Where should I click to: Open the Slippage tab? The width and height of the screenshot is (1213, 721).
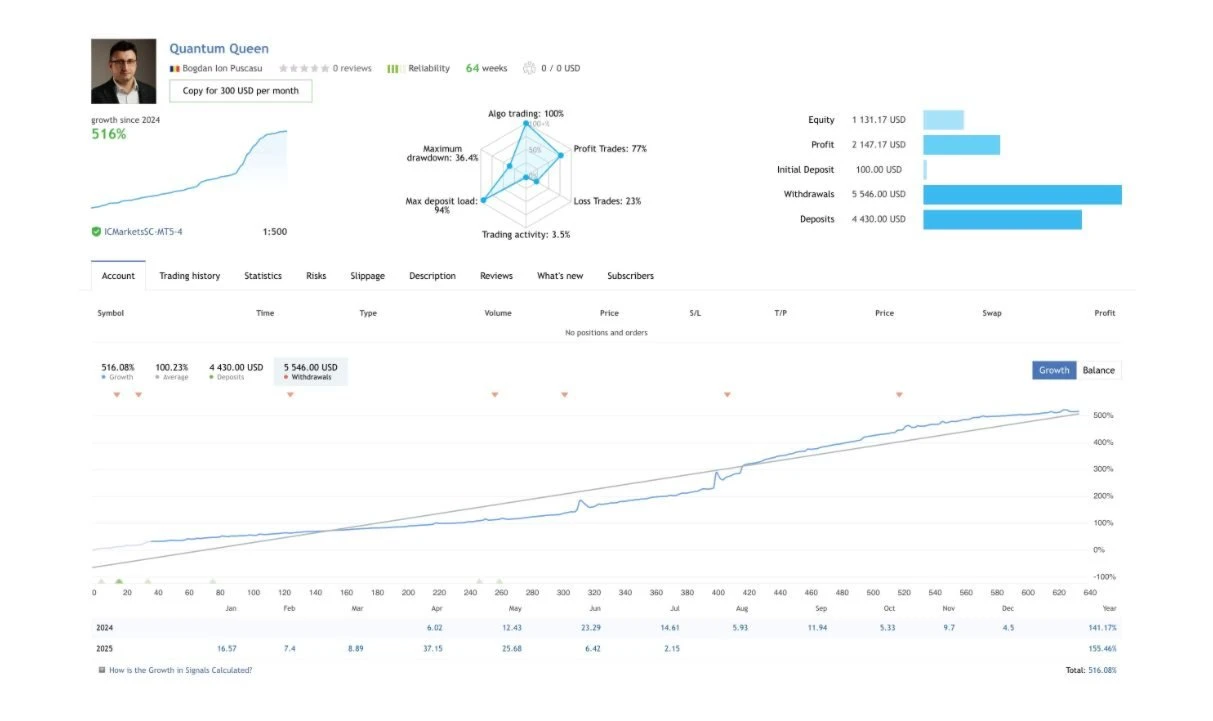point(367,276)
